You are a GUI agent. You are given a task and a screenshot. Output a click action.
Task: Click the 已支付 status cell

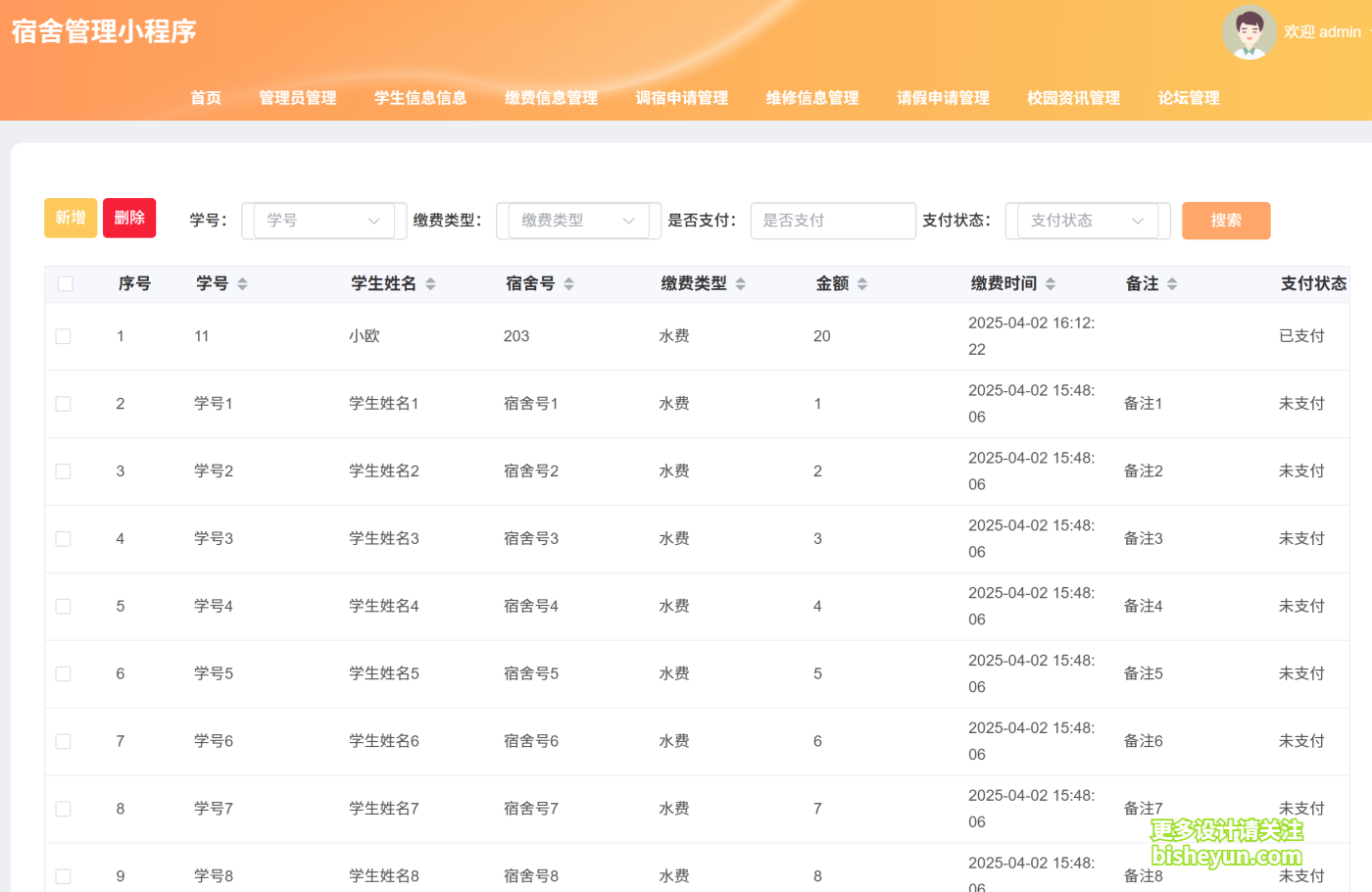[1301, 336]
